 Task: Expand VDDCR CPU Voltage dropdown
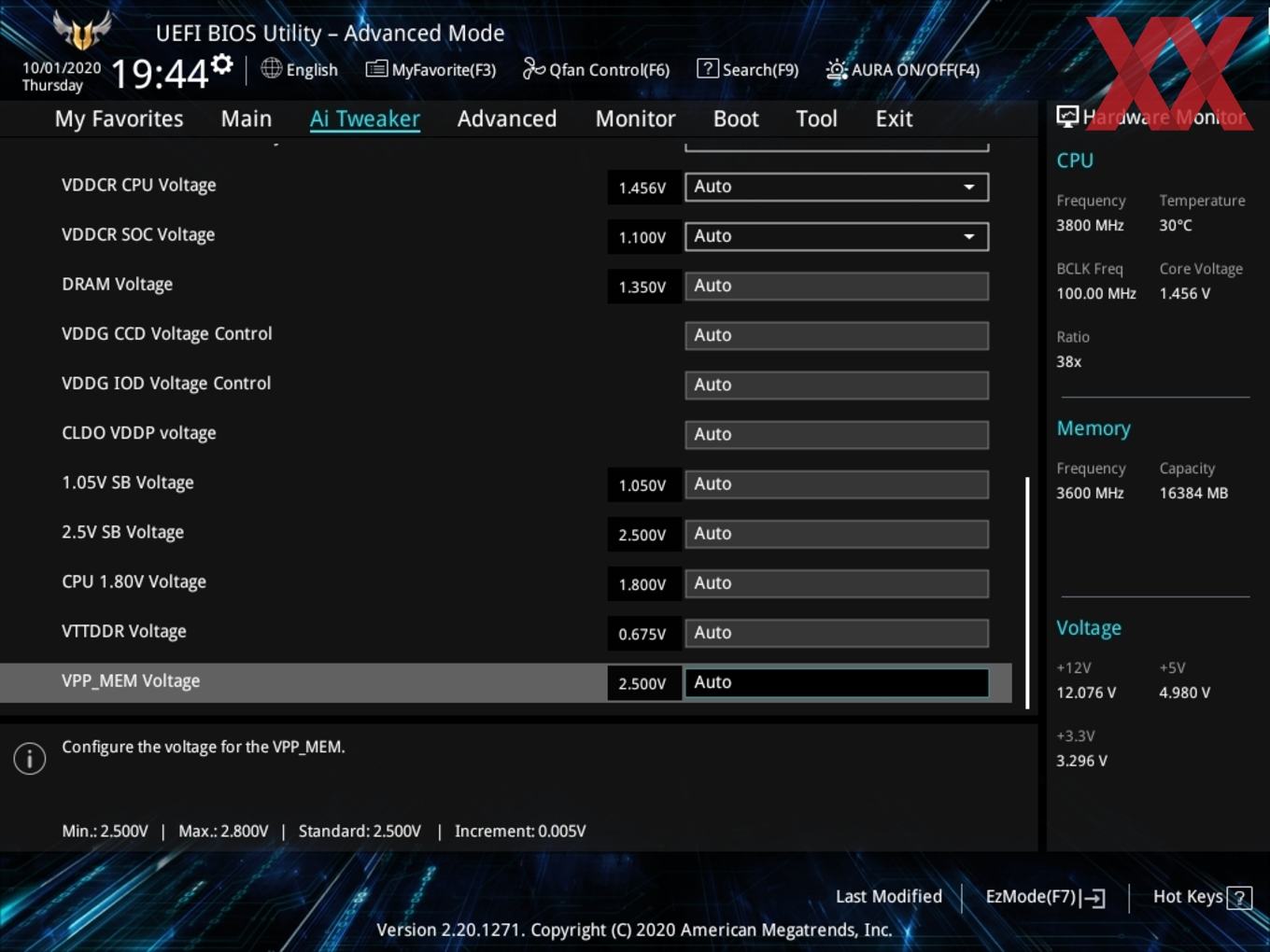[x=837, y=187]
